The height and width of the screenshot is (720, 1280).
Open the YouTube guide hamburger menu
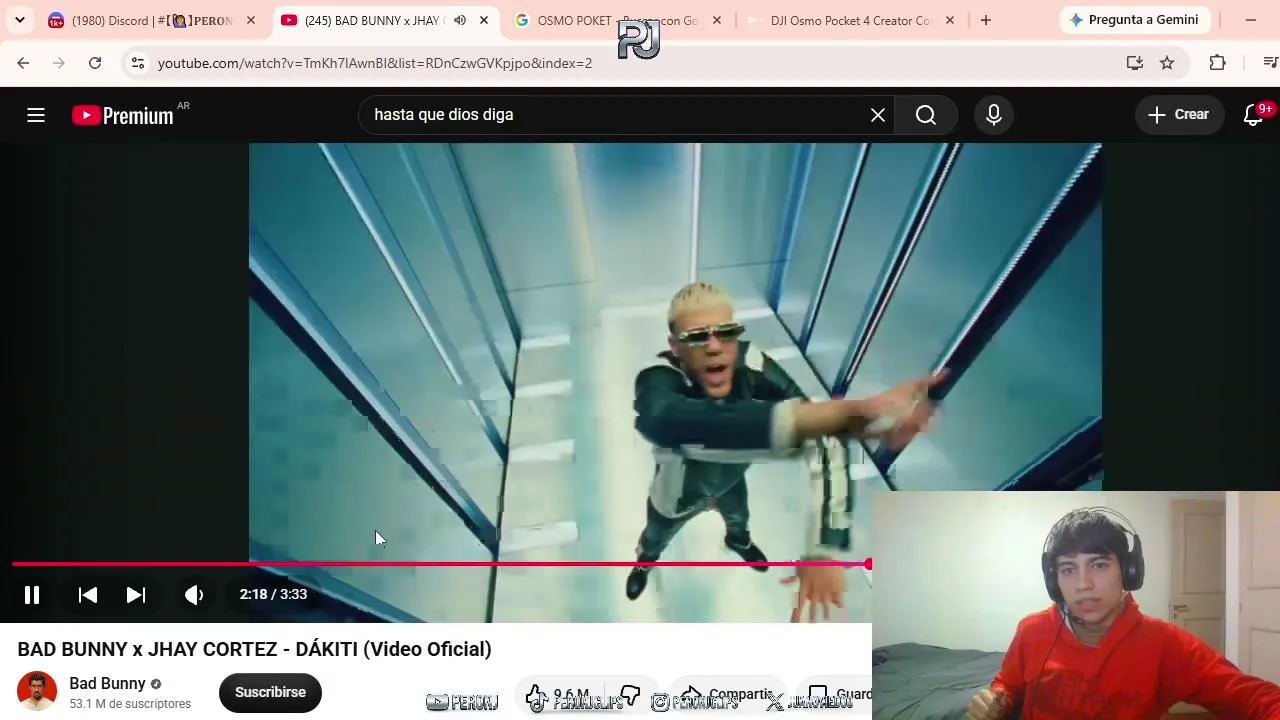click(36, 115)
